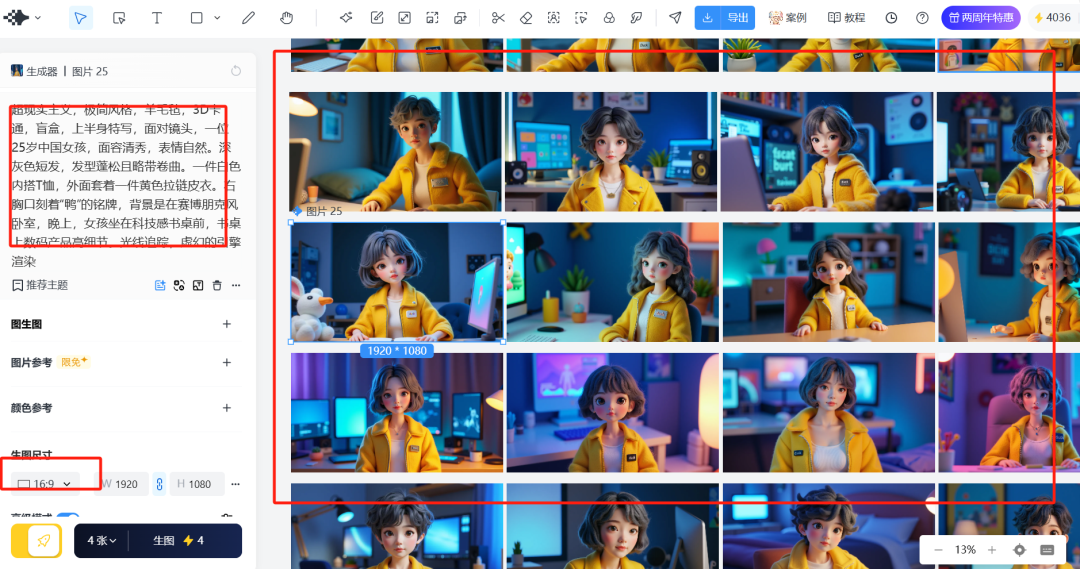Open the 教程 tutorials menu
The height and width of the screenshot is (569, 1080).
(847, 18)
